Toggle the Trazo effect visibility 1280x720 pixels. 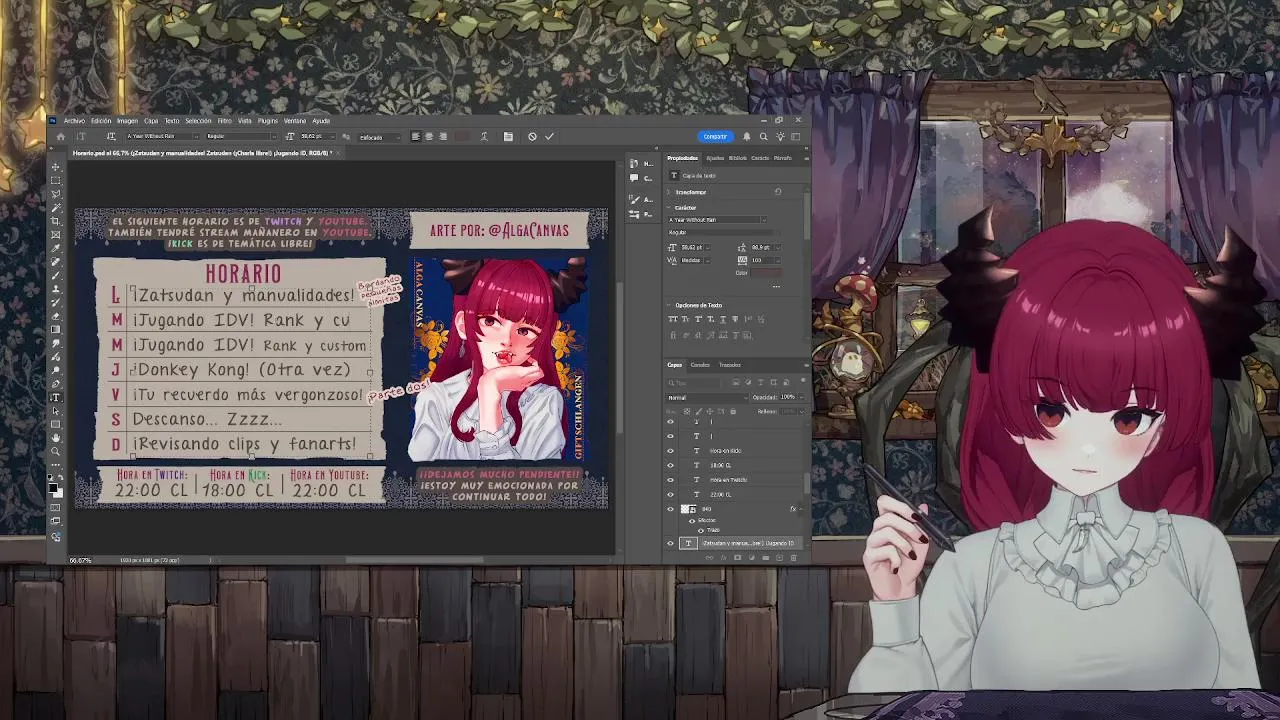point(700,530)
